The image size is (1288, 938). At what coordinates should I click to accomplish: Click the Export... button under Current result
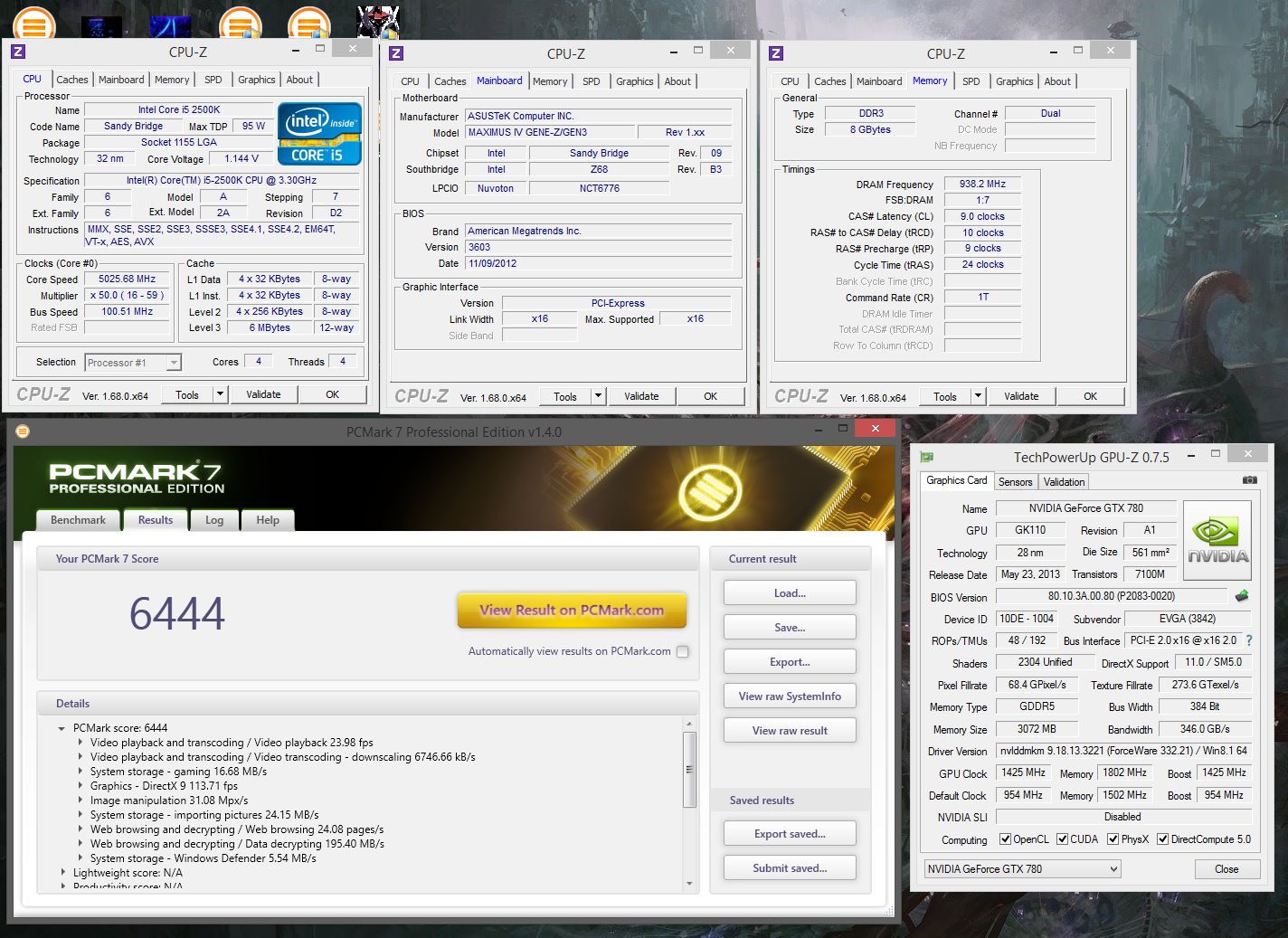790,662
